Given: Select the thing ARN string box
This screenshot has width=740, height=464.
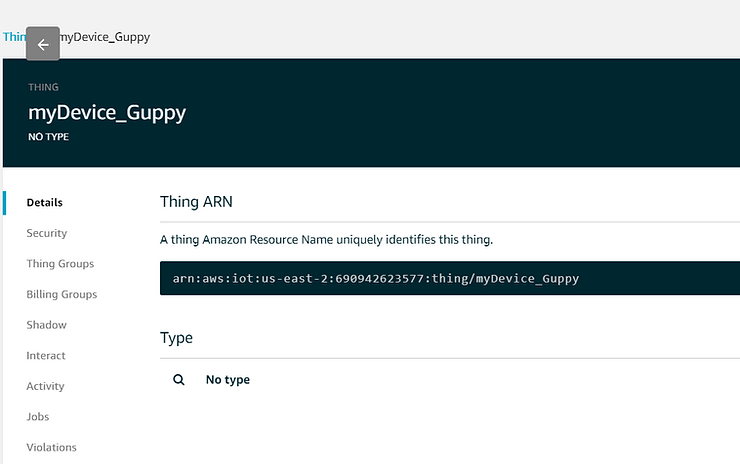Looking at the screenshot, I should (450, 278).
